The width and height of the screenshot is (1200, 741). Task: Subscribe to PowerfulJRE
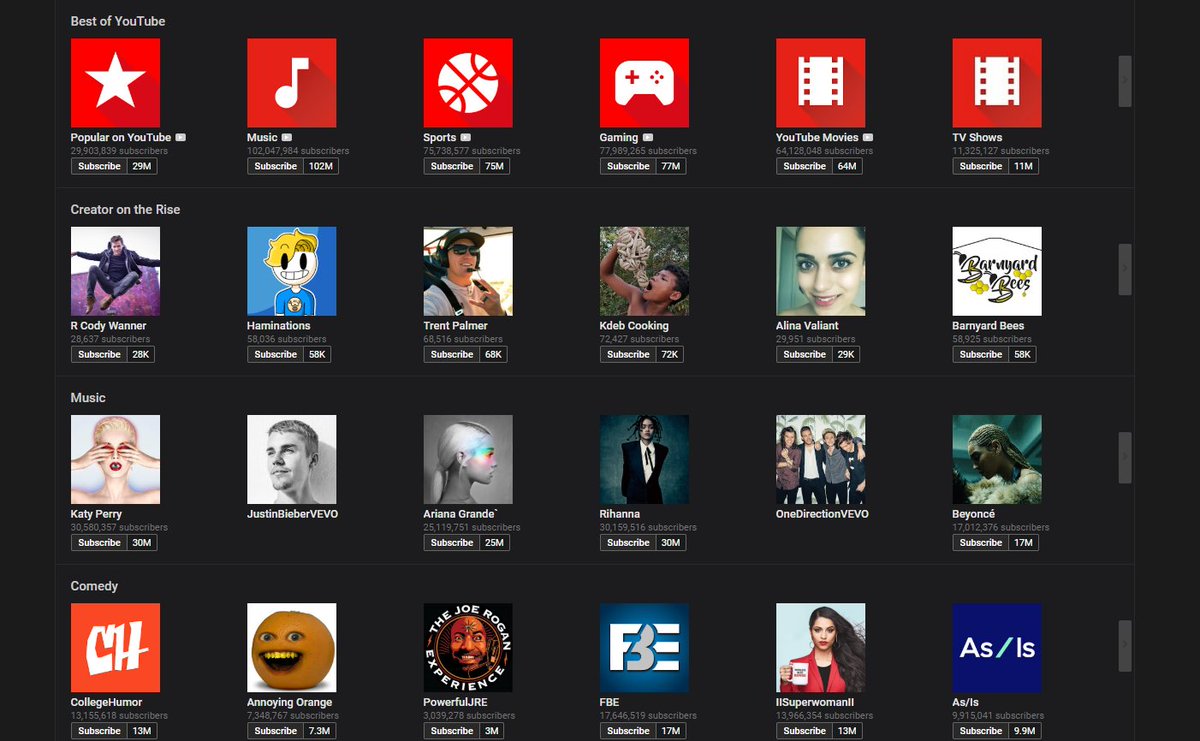point(452,731)
